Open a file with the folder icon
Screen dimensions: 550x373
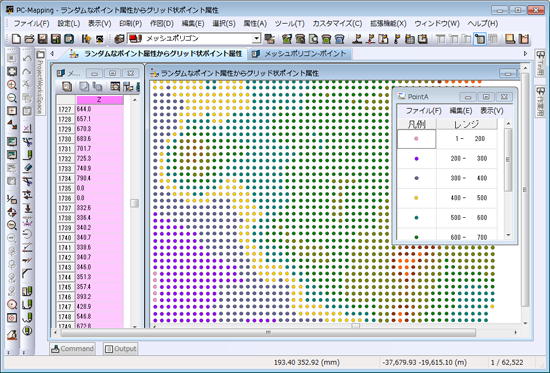click(x=29, y=39)
